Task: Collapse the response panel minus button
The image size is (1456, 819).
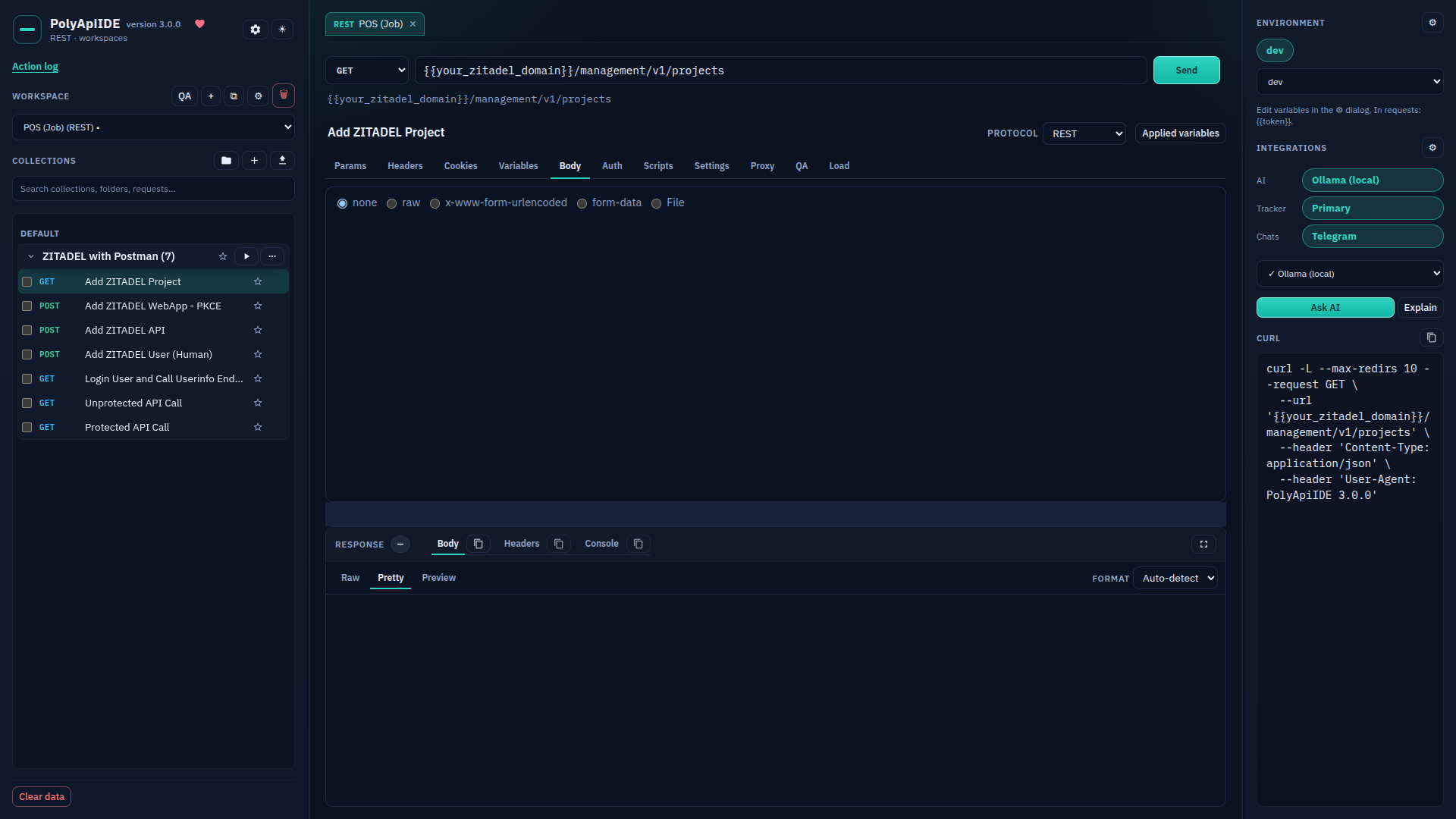Action: [x=400, y=544]
